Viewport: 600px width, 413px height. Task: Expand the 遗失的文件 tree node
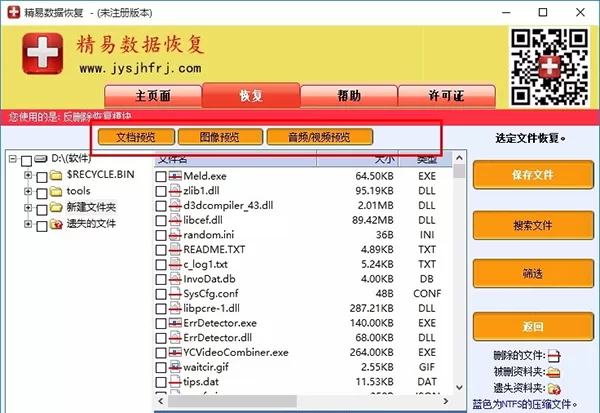click(28, 224)
